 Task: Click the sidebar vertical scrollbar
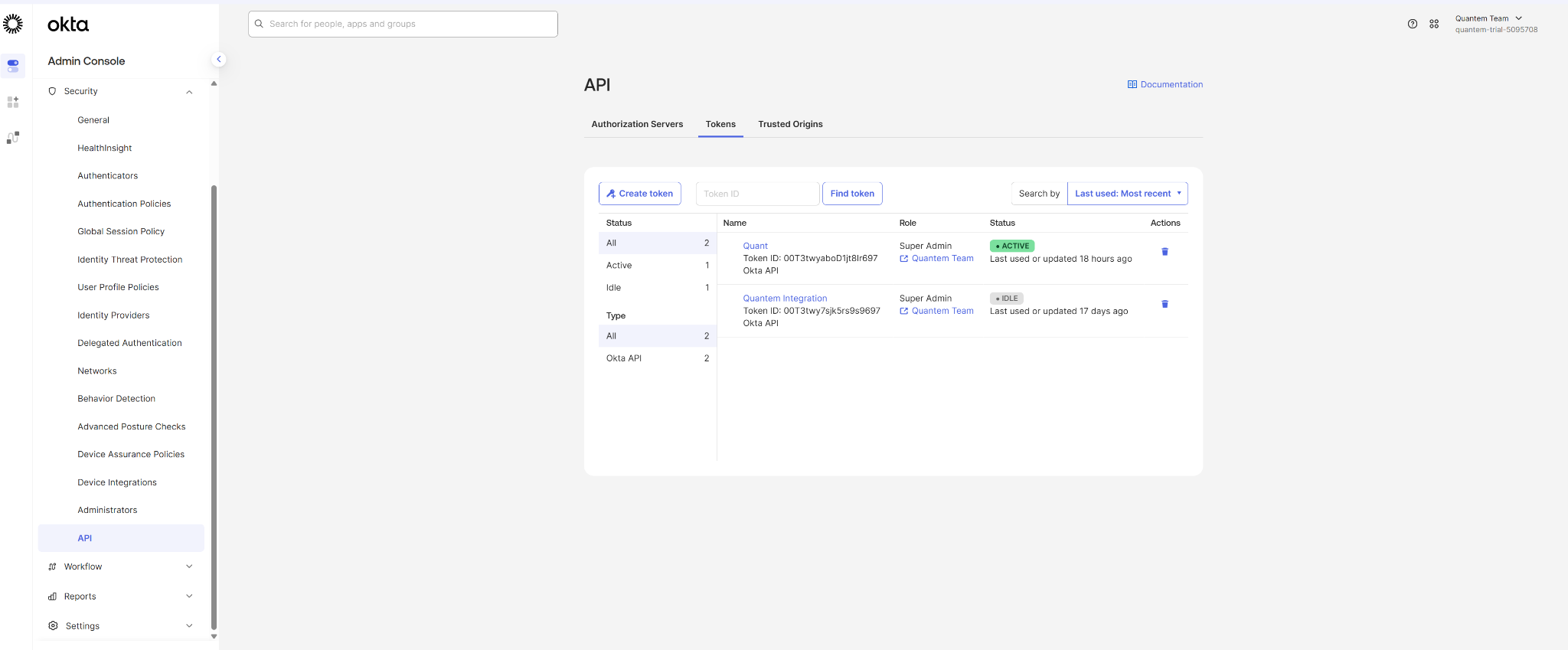pos(214,406)
